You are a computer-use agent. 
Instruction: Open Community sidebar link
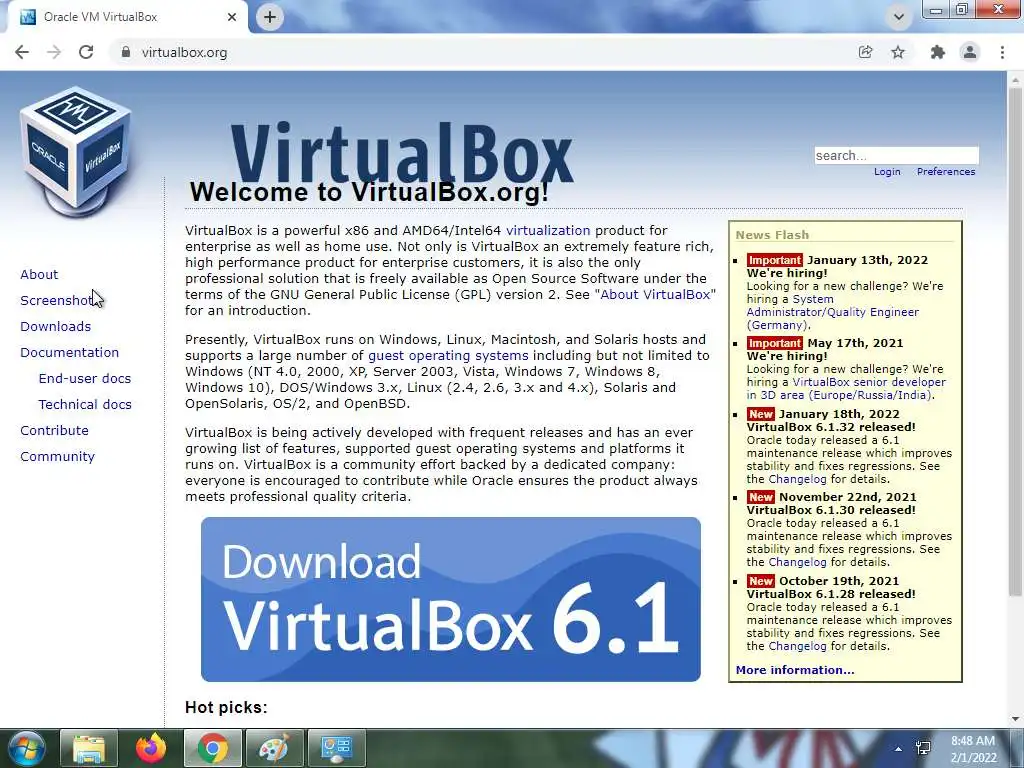pyautogui.click(x=57, y=457)
